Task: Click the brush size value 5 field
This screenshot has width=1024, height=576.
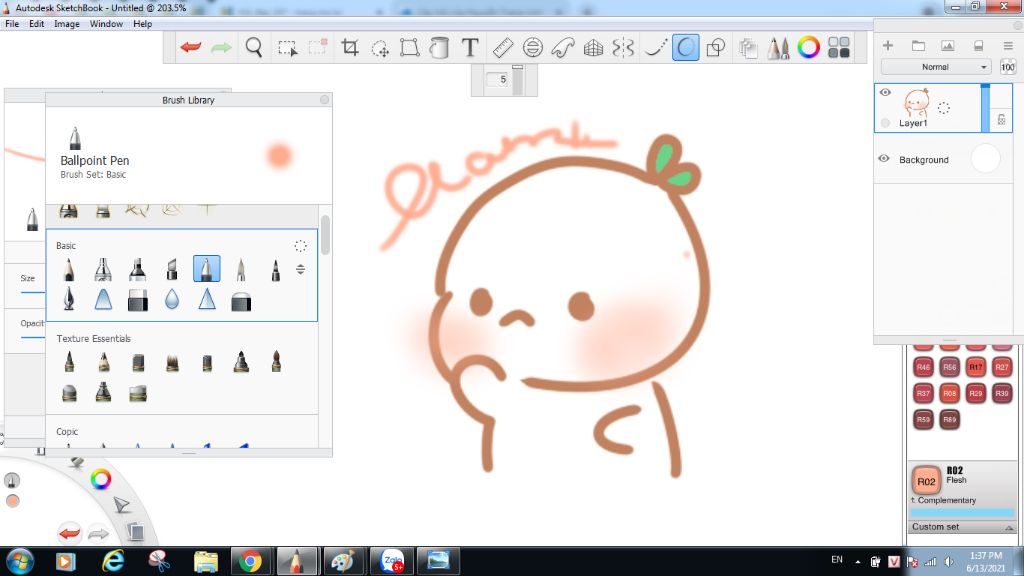Action: click(498, 79)
